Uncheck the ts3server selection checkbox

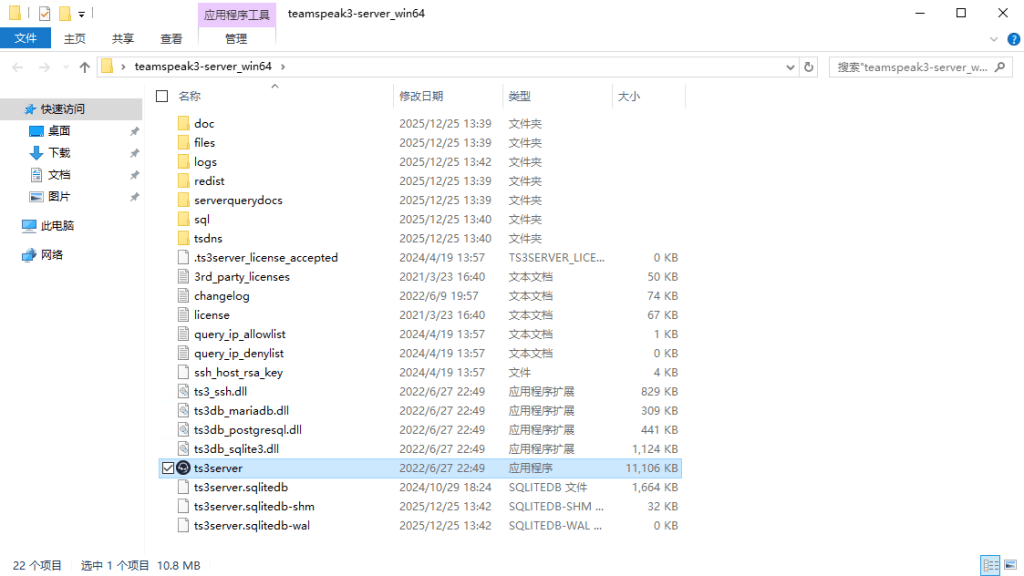coord(167,467)
